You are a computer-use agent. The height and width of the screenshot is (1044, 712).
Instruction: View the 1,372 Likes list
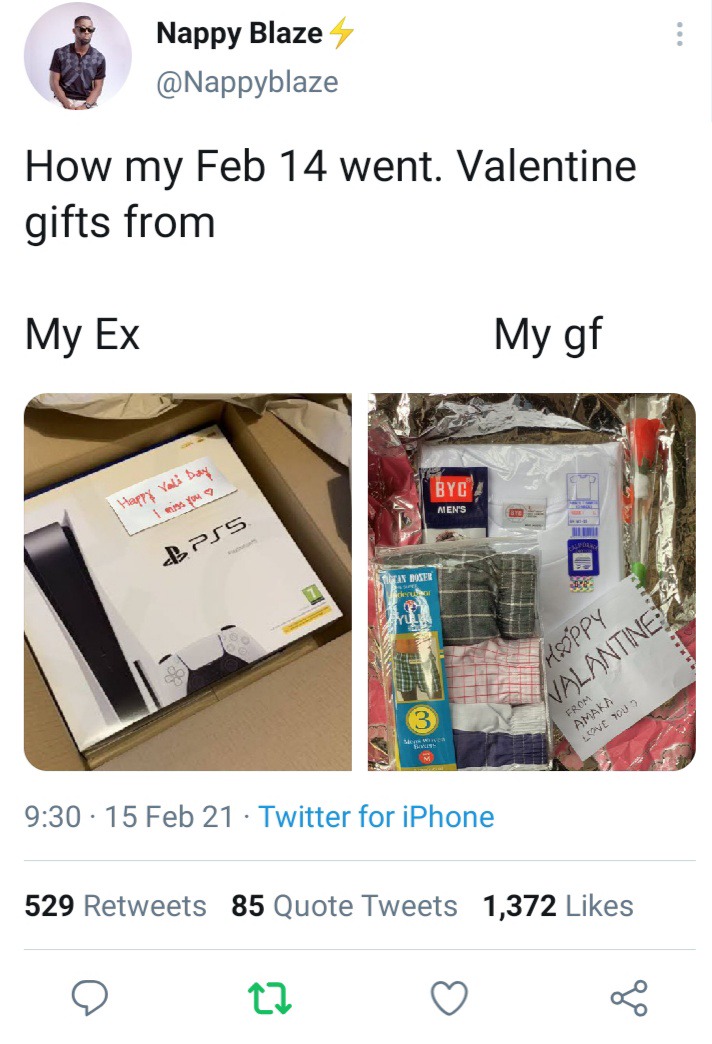click(x=558, y=906)
